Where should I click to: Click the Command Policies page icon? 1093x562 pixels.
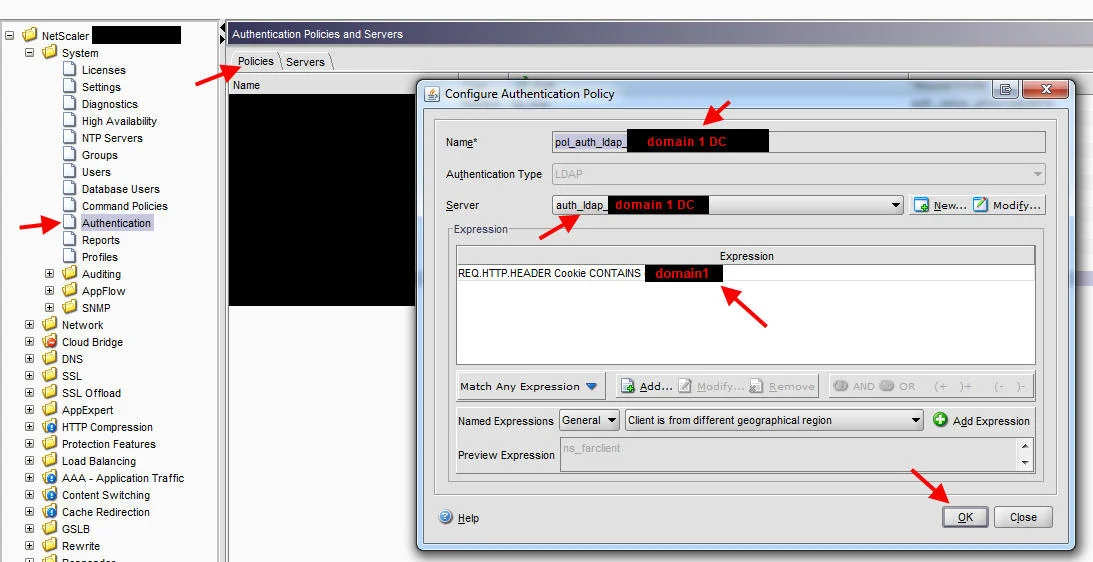[69, 205]
